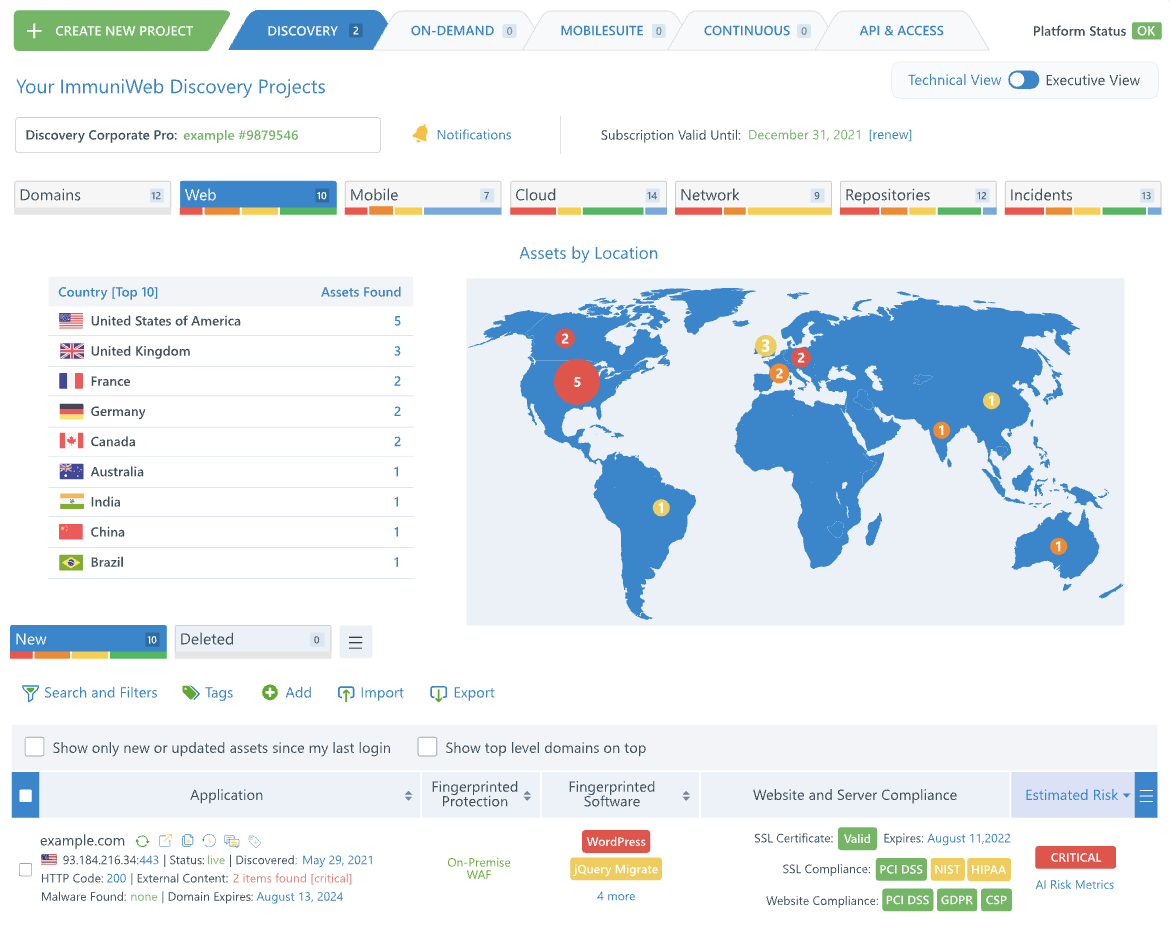This screenshot has height=930, width=1170.
Task: Switch to the ON-DEMAND tab
Action: [455, 30]
